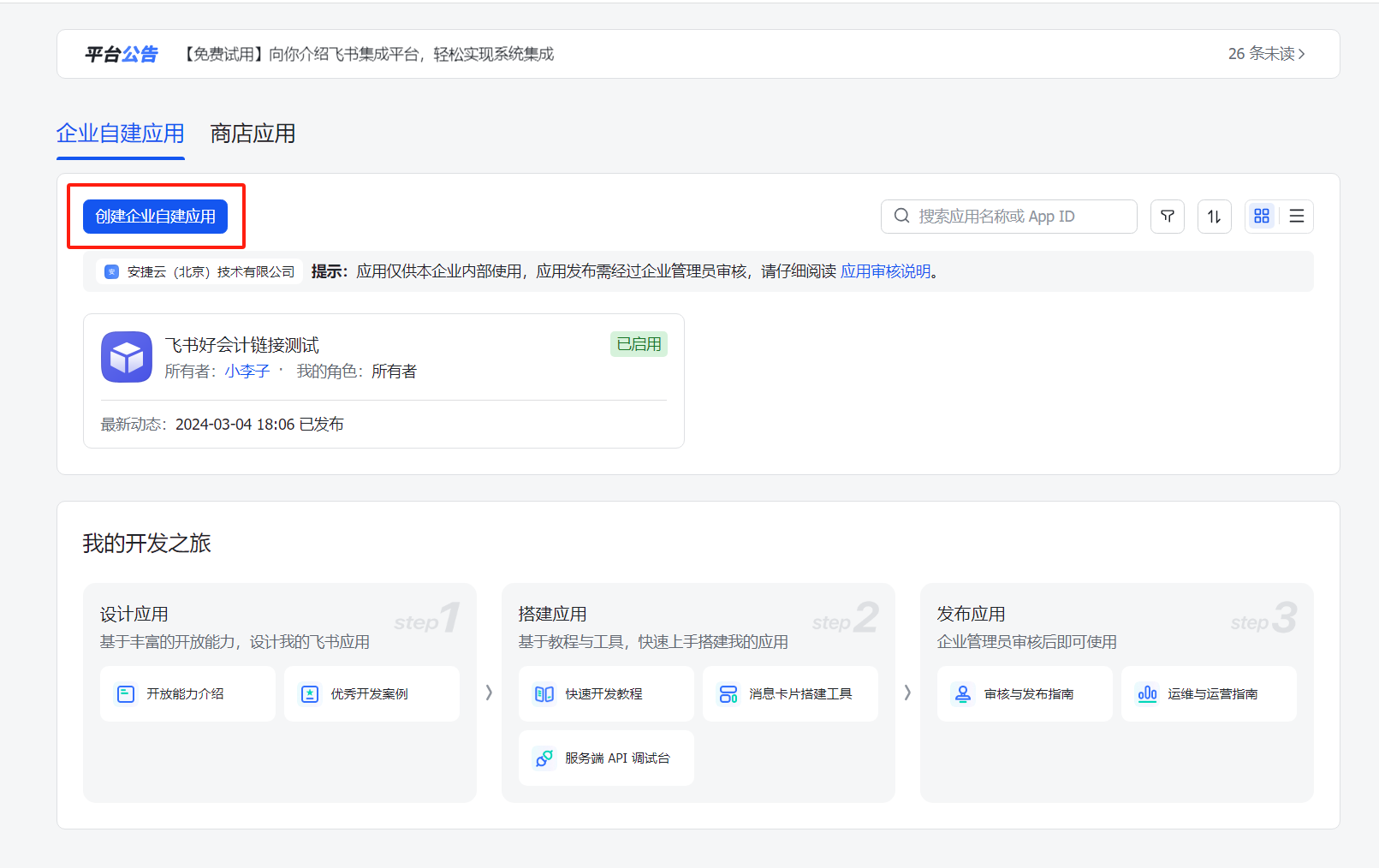1379x868 pixels.
Task: Click the 快速开发教程 book icon
Action: point(544,693)
